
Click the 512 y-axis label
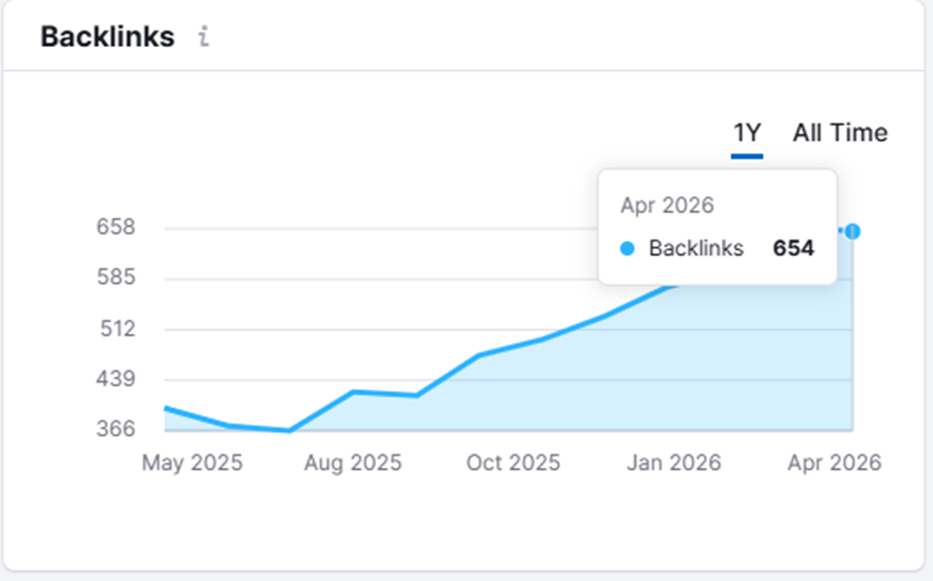116,329
